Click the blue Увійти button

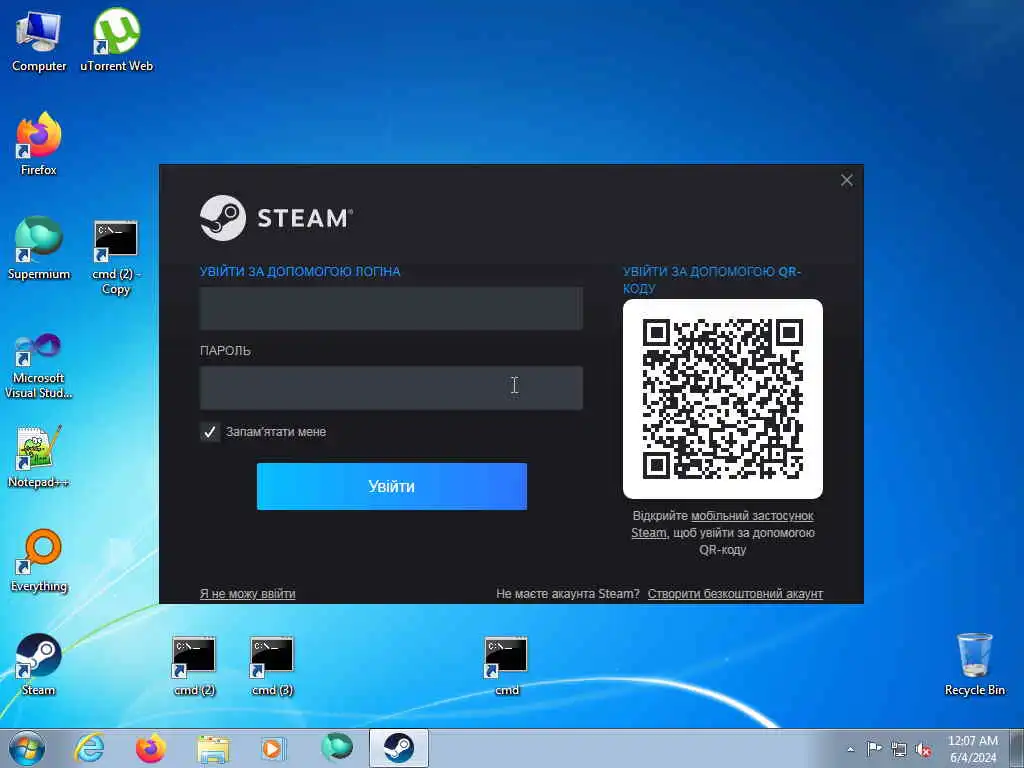click(x=392, y=487)
